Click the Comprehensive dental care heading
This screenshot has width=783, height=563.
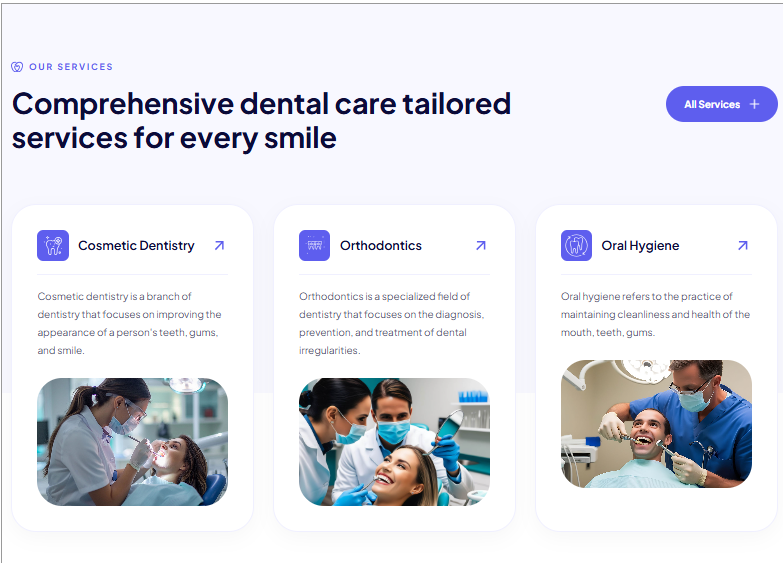click(x=261, y=121)
